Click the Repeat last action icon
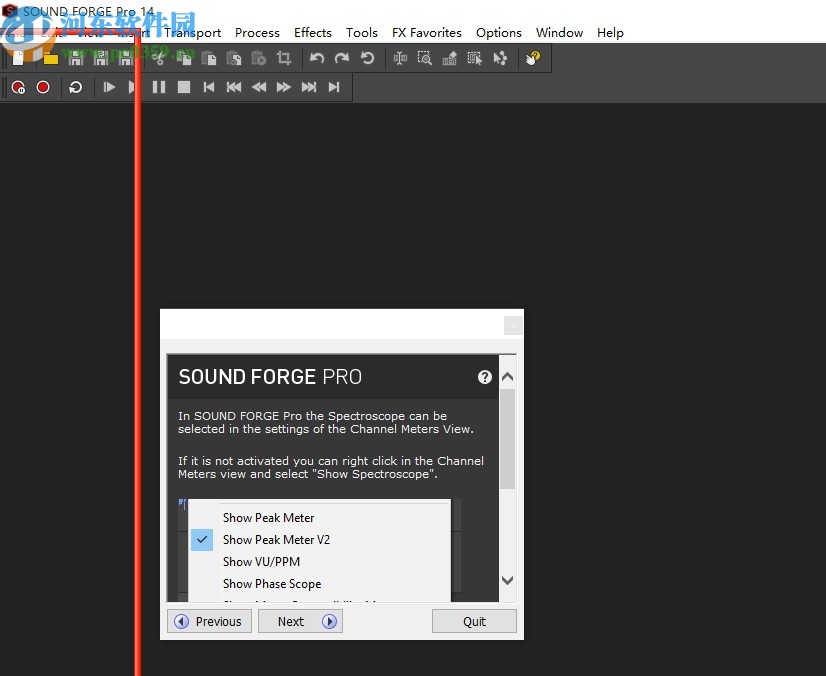 [367, 58]
